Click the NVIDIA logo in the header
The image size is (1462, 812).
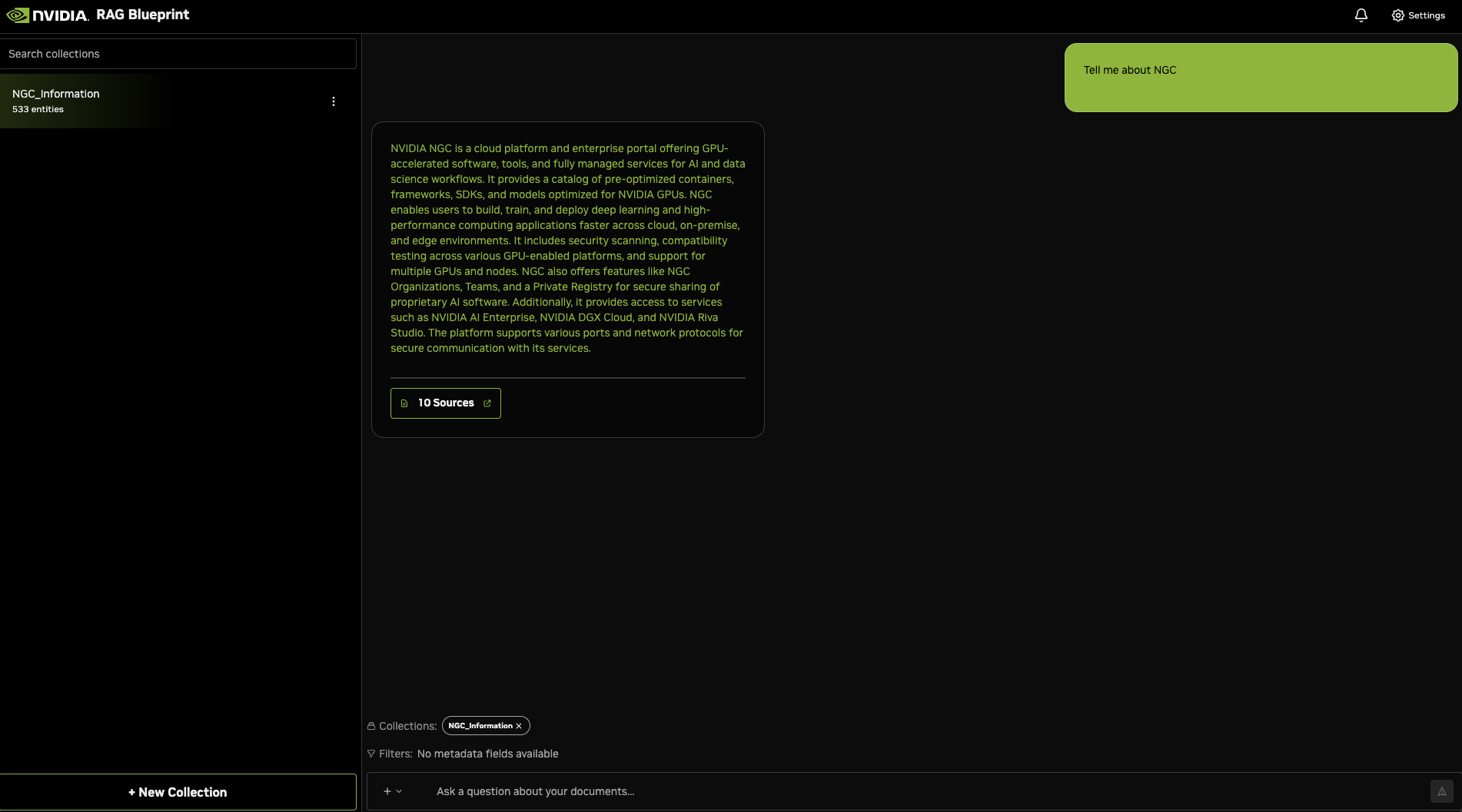point(48,15)
